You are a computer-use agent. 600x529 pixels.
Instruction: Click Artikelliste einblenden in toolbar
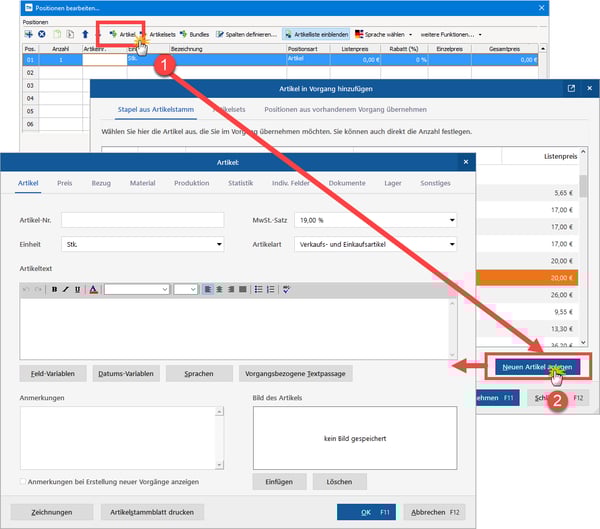point(315,34)
